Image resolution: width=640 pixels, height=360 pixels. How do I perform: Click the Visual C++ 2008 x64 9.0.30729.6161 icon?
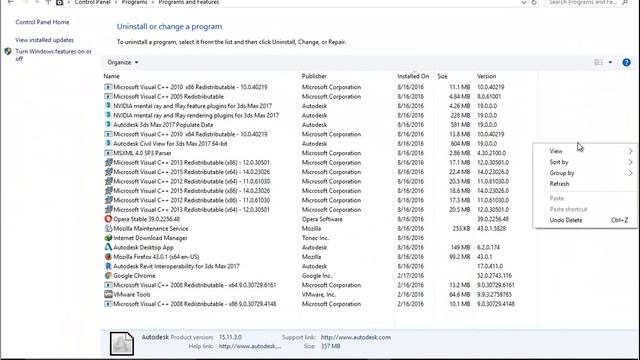pyautogui.click(x=108, y=285)
